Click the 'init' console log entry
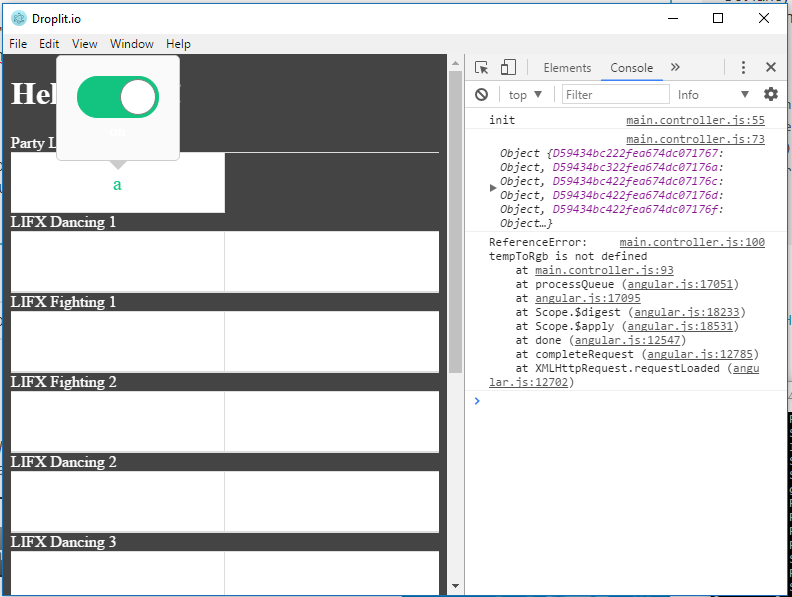The image size is (792, 597). [x=502, y=120]
